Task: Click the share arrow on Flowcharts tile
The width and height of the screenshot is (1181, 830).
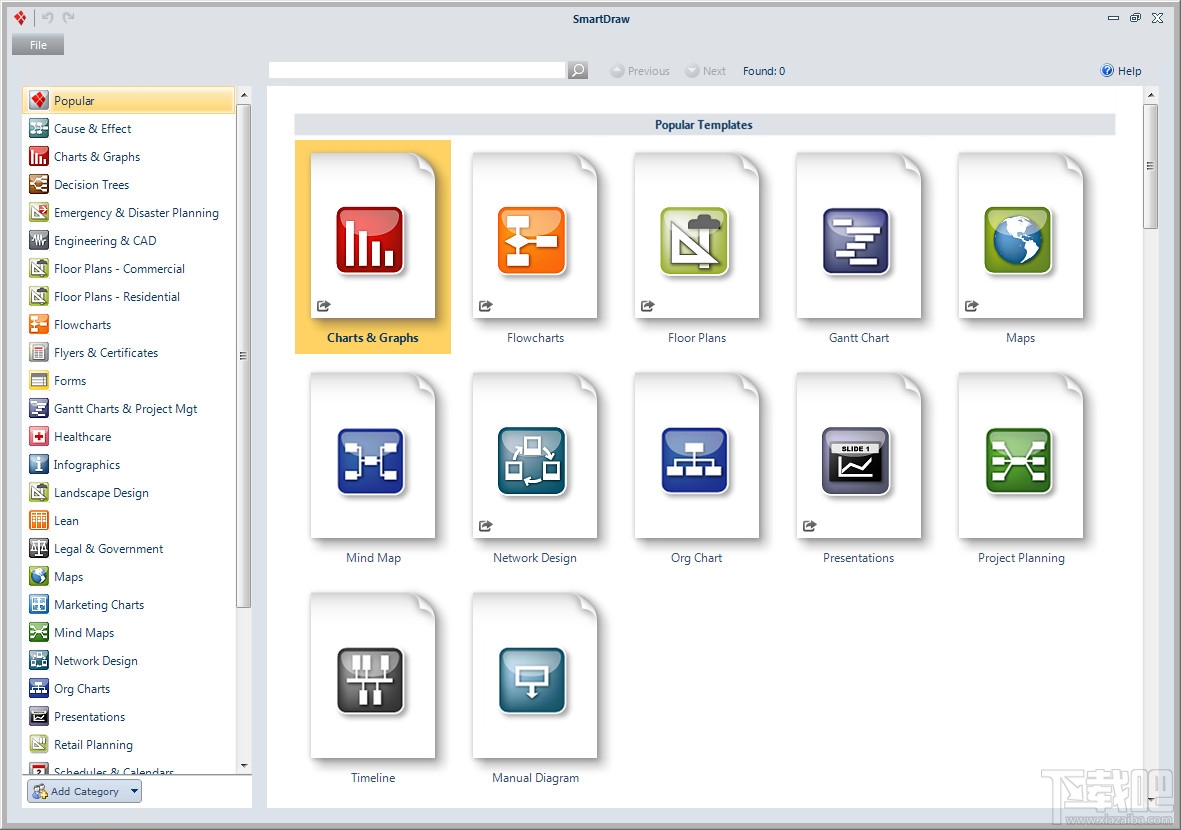Action: [x=486, y=306]
